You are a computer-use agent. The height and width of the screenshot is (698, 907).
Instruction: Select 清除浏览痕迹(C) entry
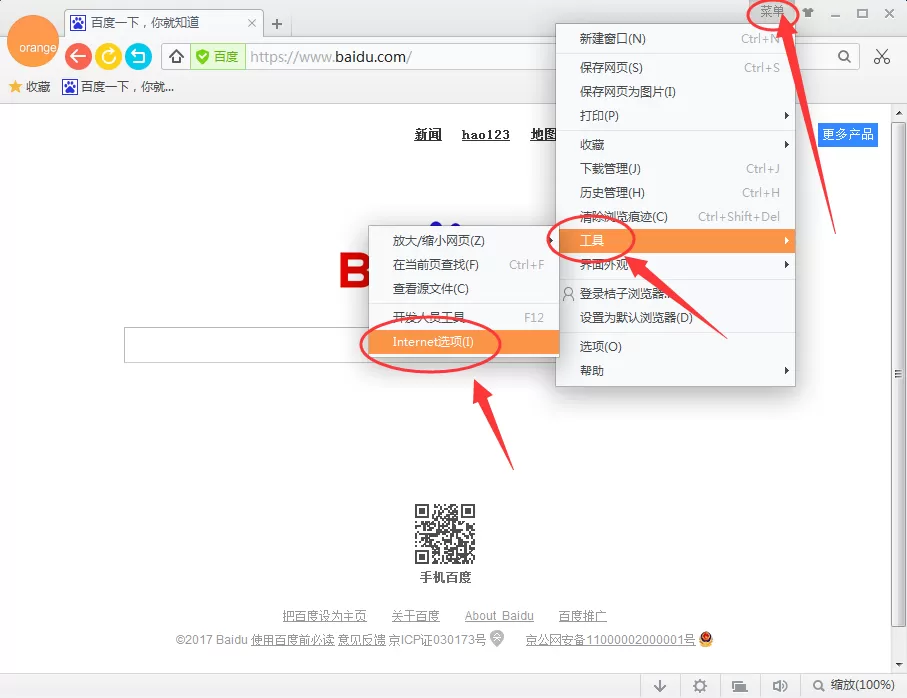676,217
